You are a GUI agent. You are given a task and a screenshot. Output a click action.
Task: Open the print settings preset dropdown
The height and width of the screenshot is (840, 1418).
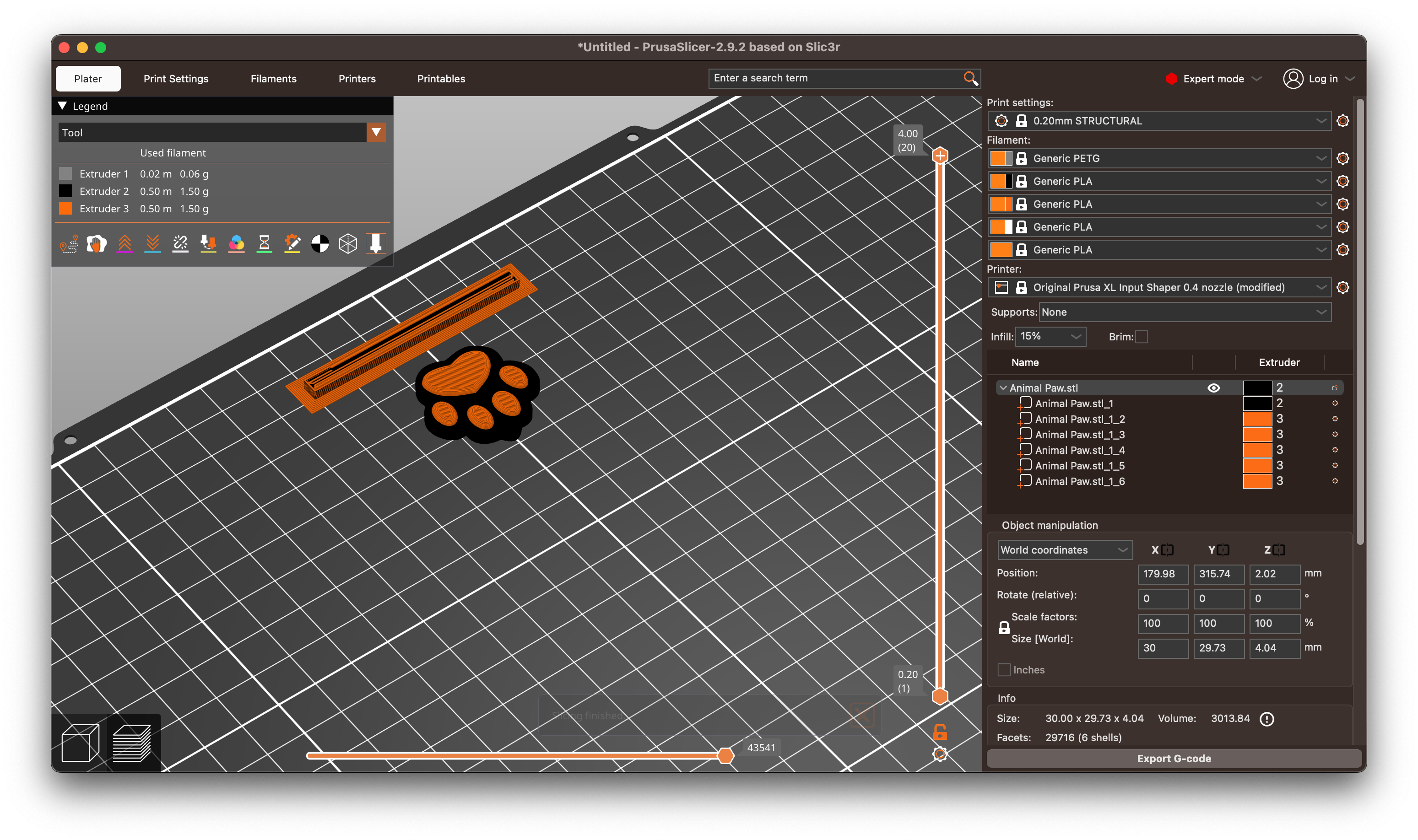coord(1158,121)
